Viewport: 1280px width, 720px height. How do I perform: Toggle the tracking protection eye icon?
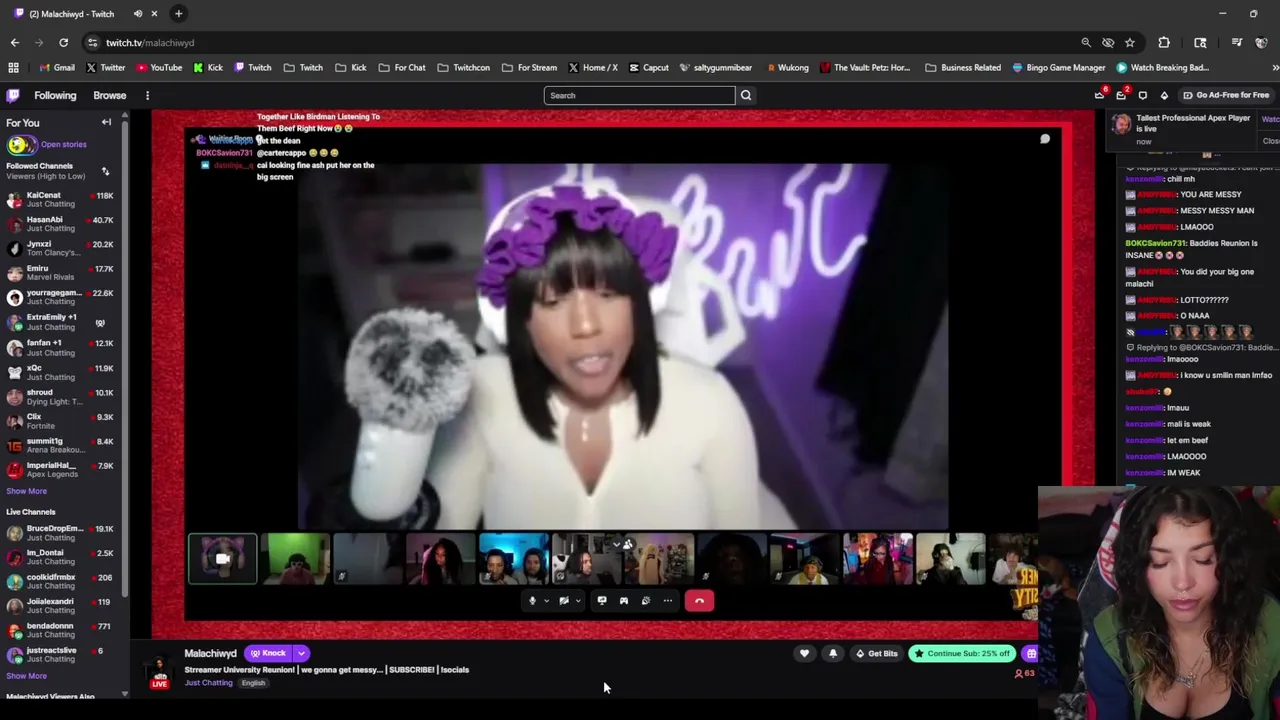click(x=1108, y=43)
